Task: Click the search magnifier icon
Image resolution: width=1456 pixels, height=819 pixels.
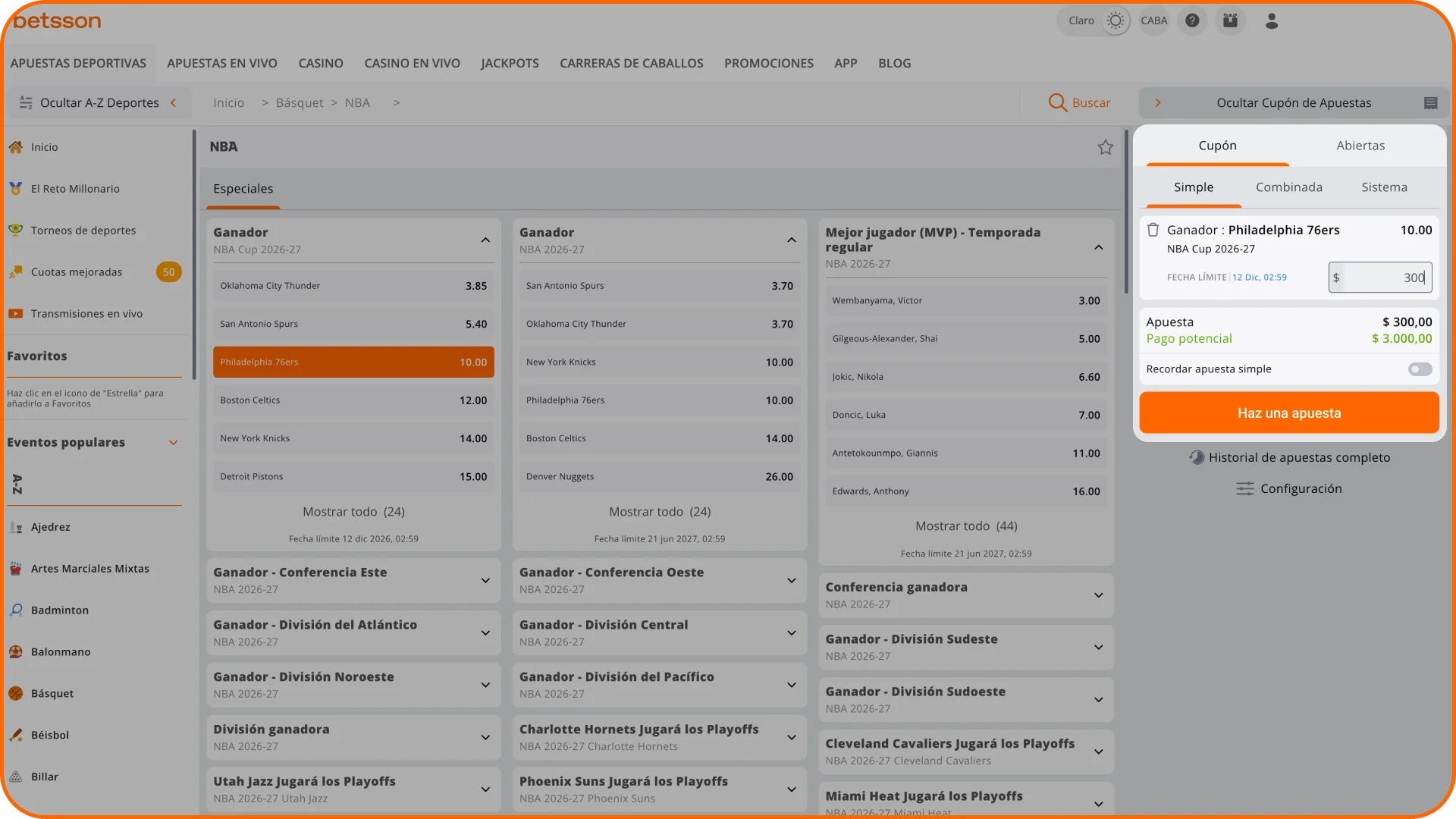Action: (1057, 102)
